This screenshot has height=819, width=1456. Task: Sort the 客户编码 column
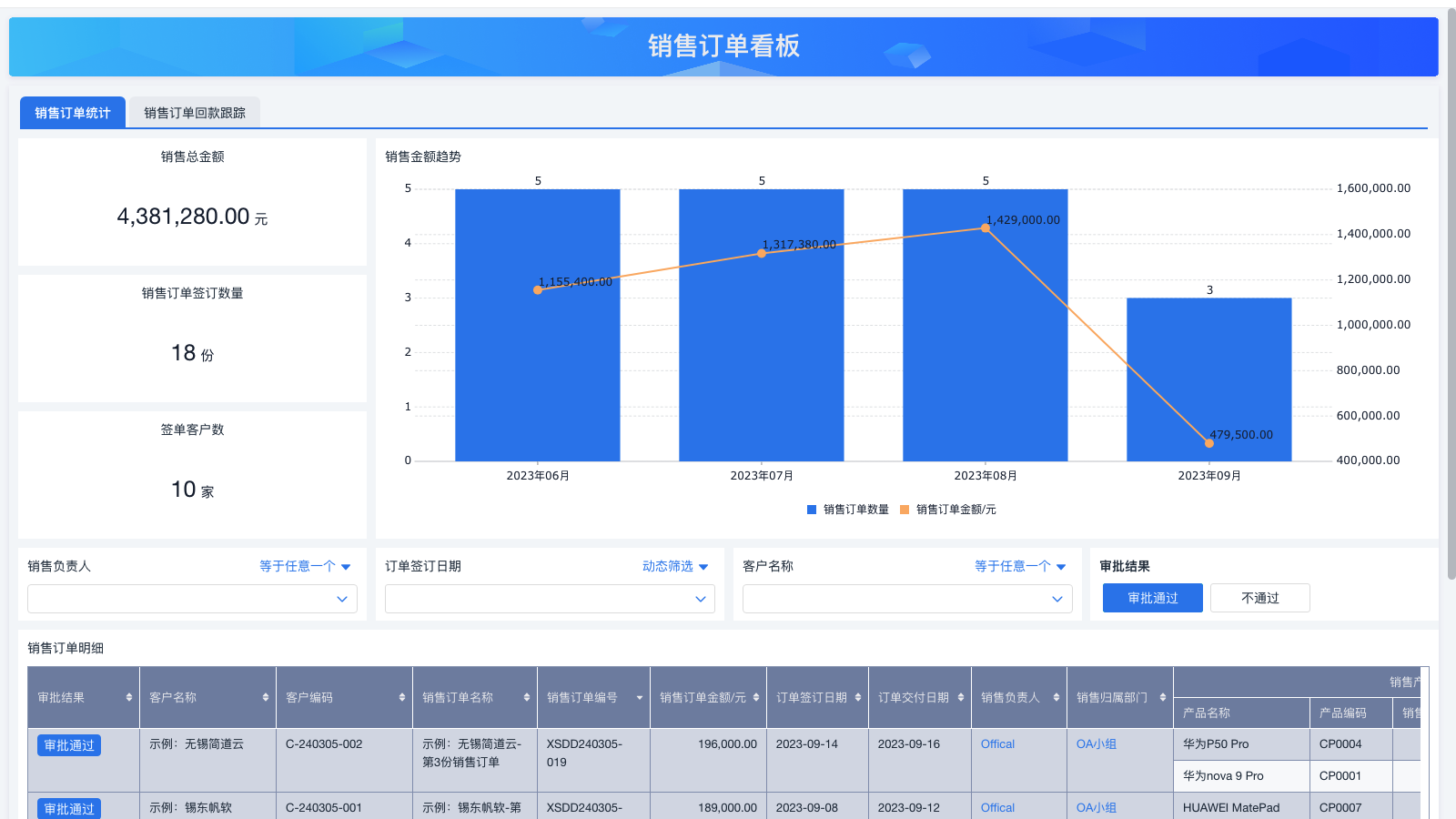click(x=401, y=697)
